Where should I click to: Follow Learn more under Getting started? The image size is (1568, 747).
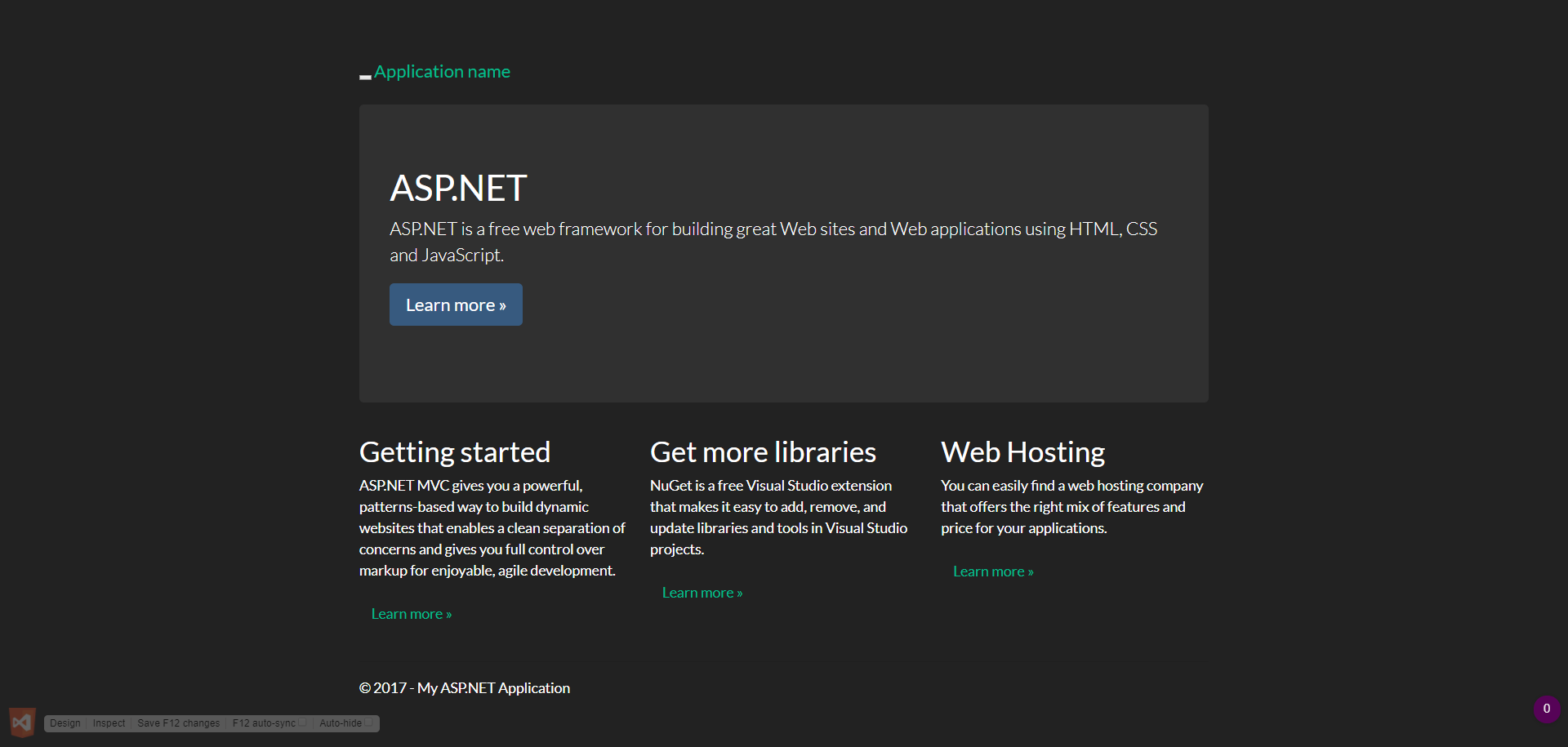(412, 614)
